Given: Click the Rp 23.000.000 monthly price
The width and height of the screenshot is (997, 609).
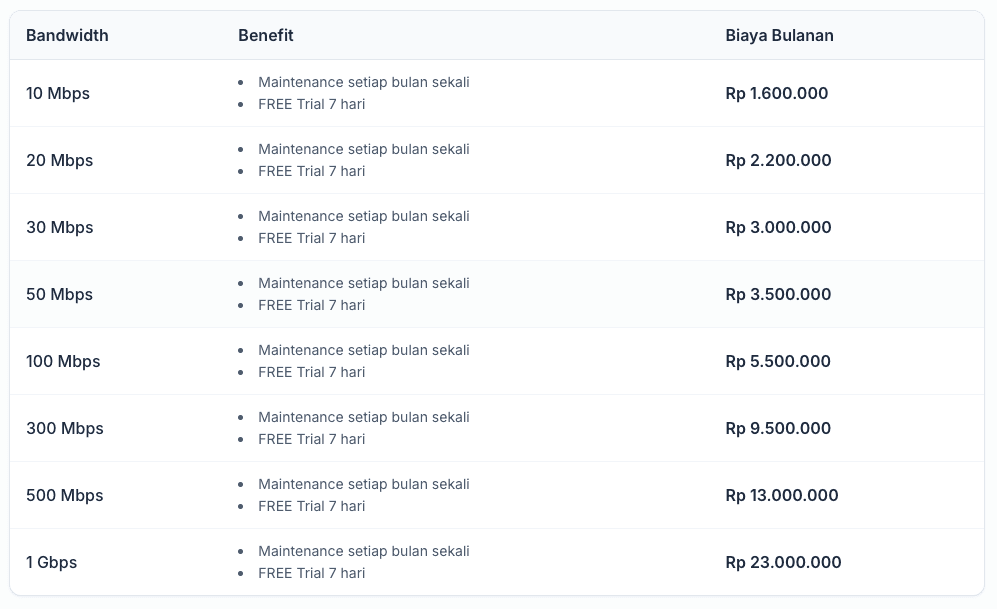Looking at the screenshot, I should click(x=783, y=562).
